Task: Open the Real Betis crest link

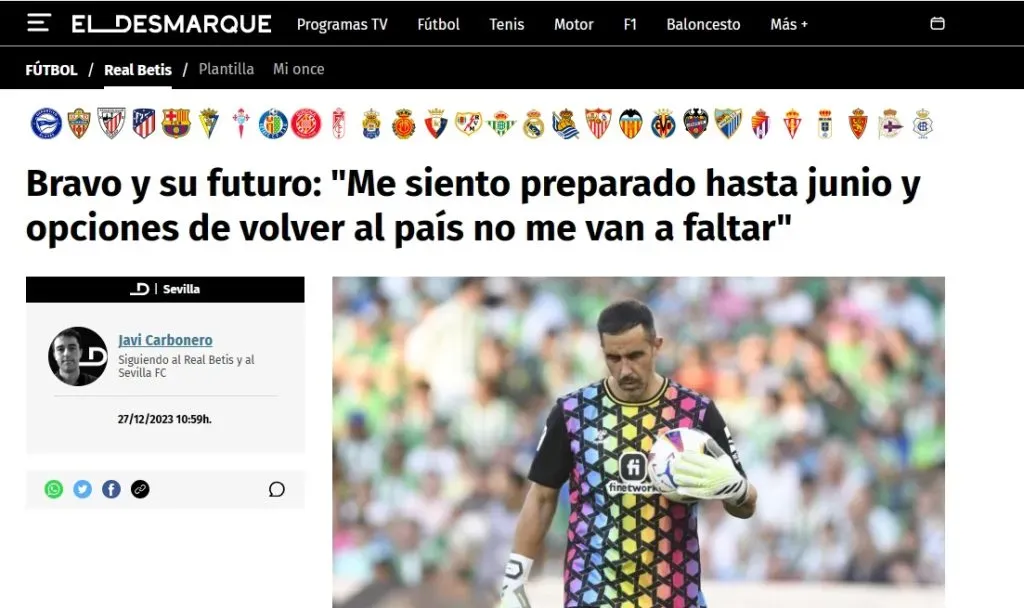Action: (501, 123)
